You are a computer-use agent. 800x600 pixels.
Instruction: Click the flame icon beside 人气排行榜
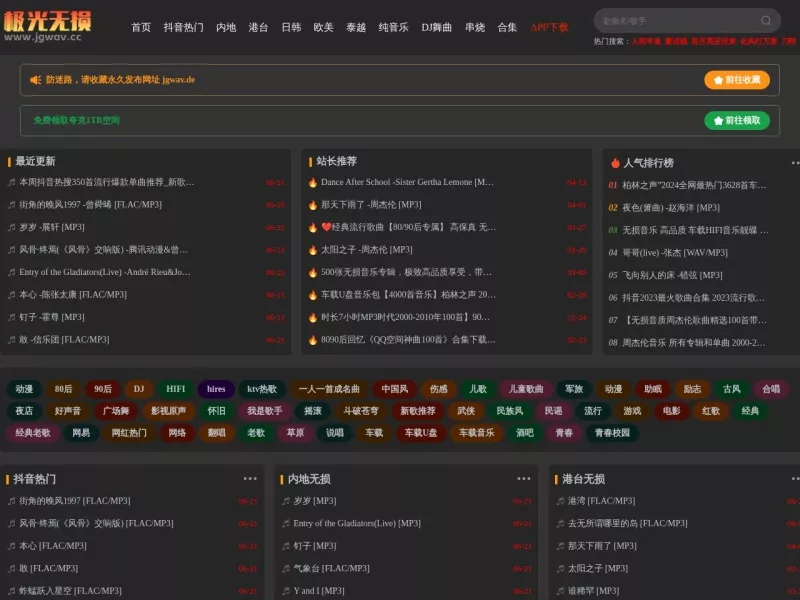tap(615, 163)
